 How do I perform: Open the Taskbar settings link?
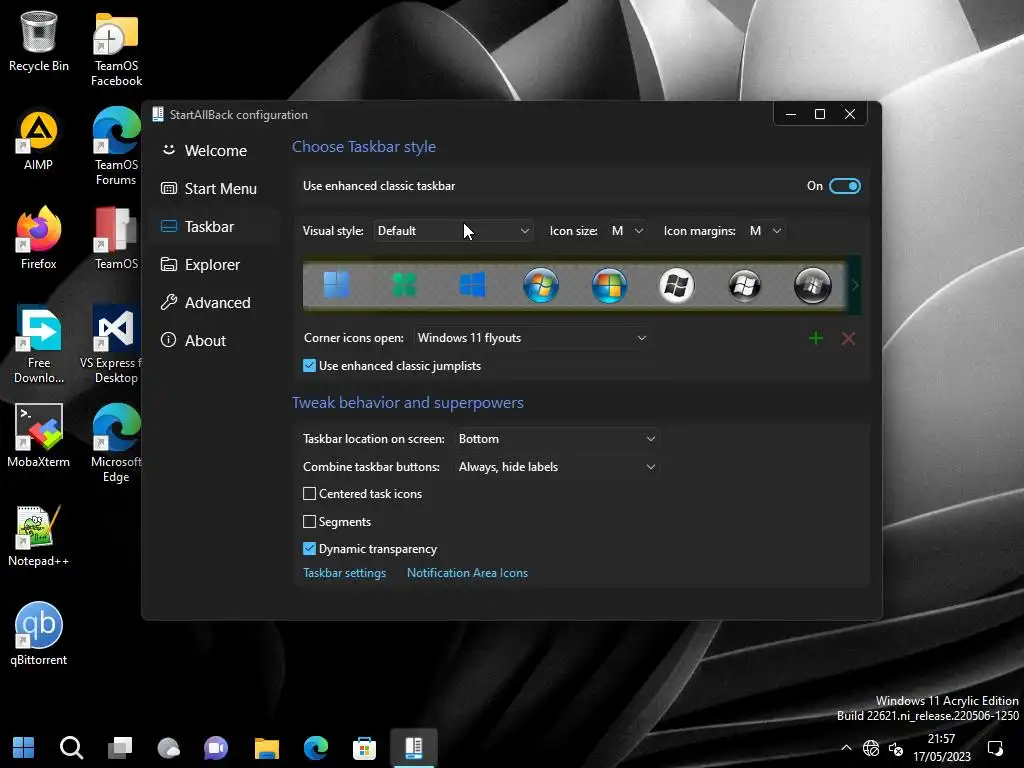344,573
